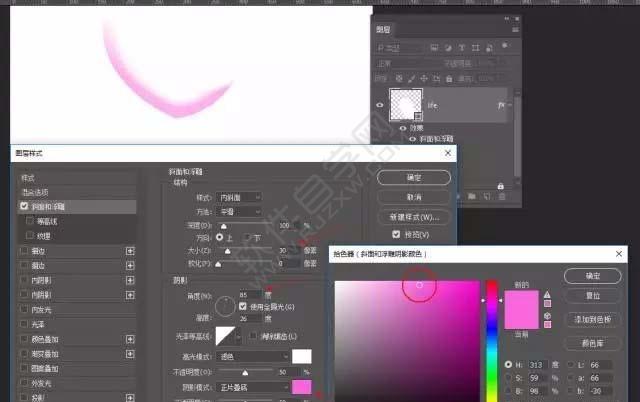
Task: Click 添加到色板 button
Action: tap(592, 320)
